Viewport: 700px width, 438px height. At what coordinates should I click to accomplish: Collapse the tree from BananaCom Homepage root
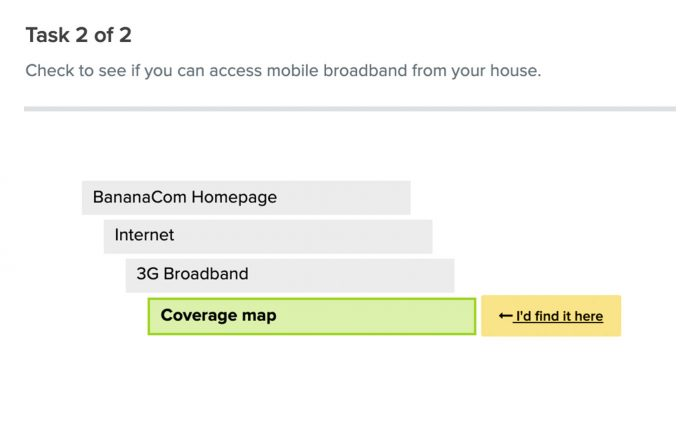(246, 198)
